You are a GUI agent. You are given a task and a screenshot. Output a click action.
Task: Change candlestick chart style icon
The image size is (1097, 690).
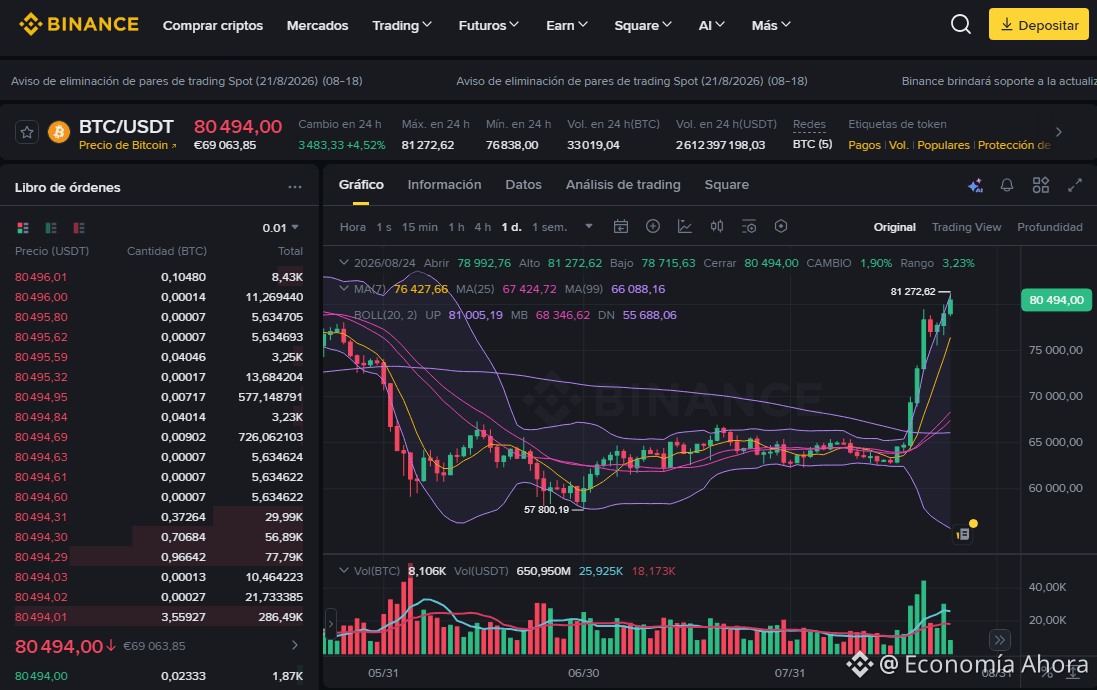[x=717, y=226]
